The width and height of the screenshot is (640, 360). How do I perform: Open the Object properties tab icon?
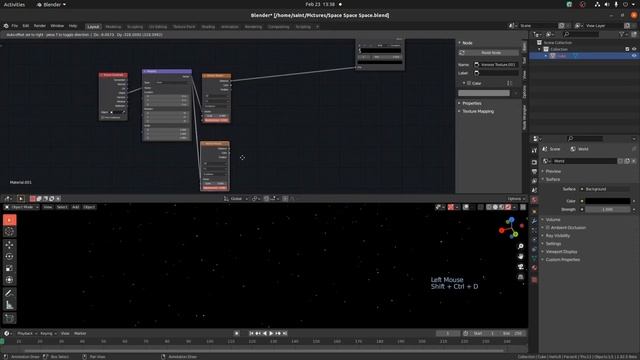pyautogui.click(x=534, y=211)
